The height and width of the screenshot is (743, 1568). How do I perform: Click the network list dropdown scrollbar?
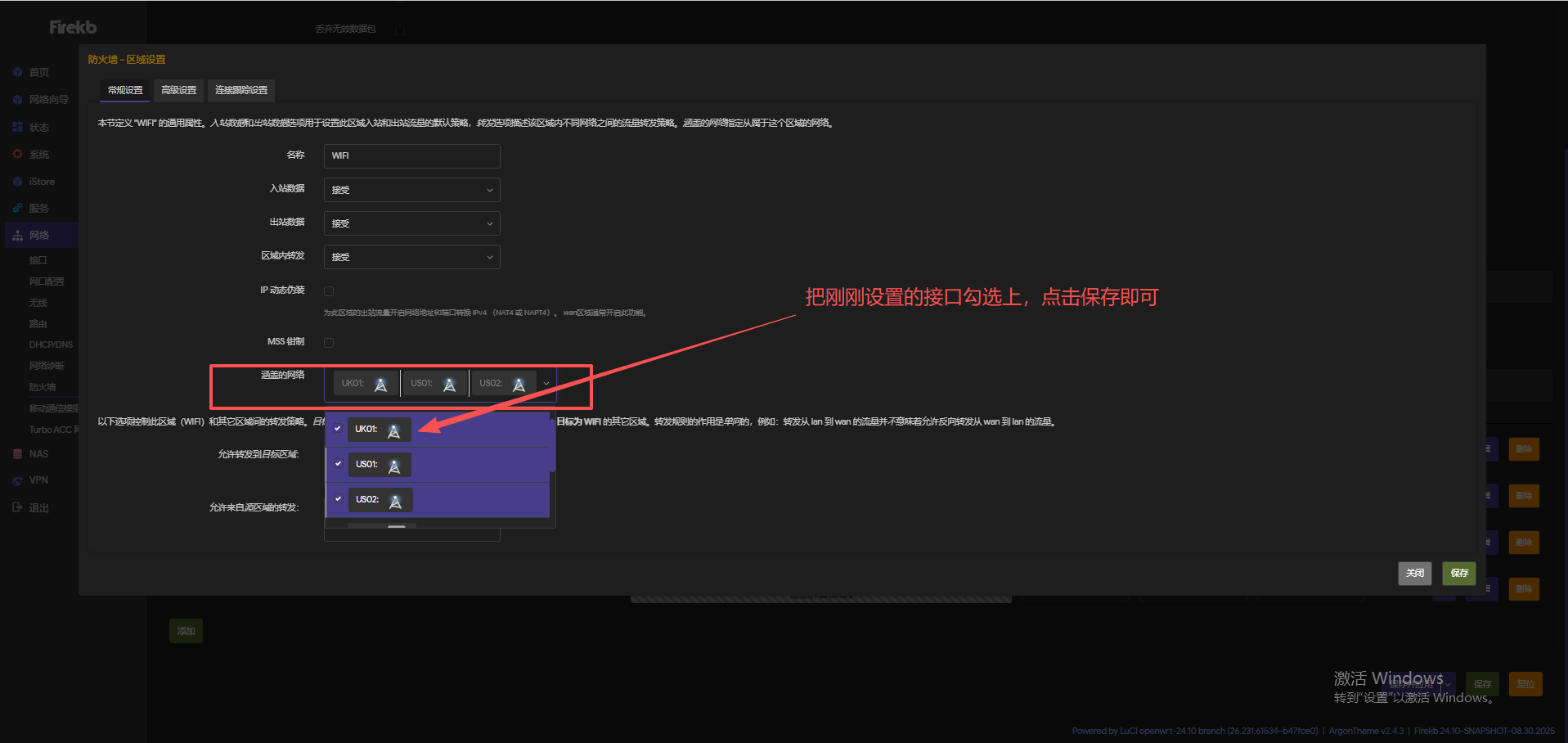[x=553, y=446]
